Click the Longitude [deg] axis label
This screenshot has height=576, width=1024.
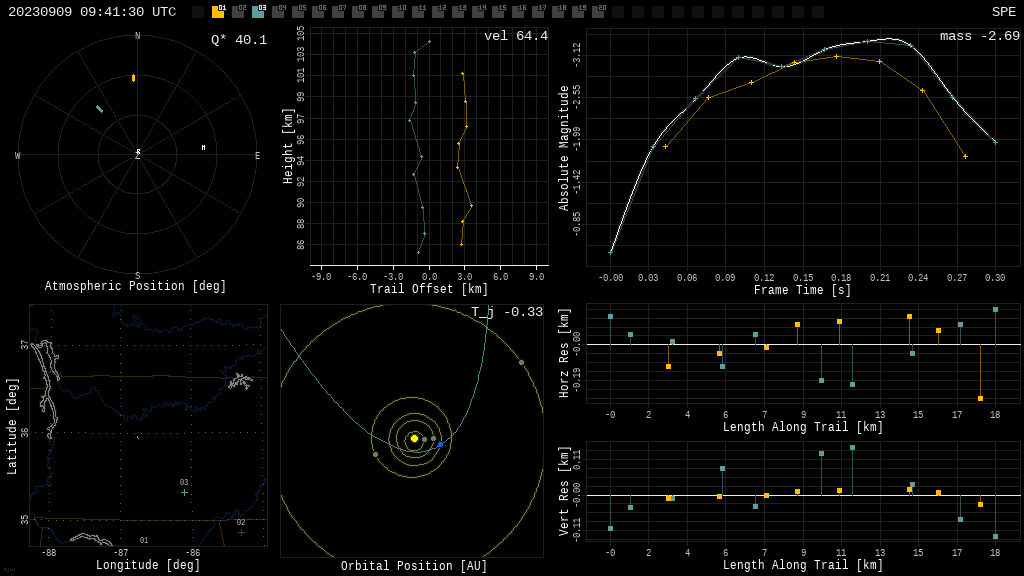coord(148,565)
